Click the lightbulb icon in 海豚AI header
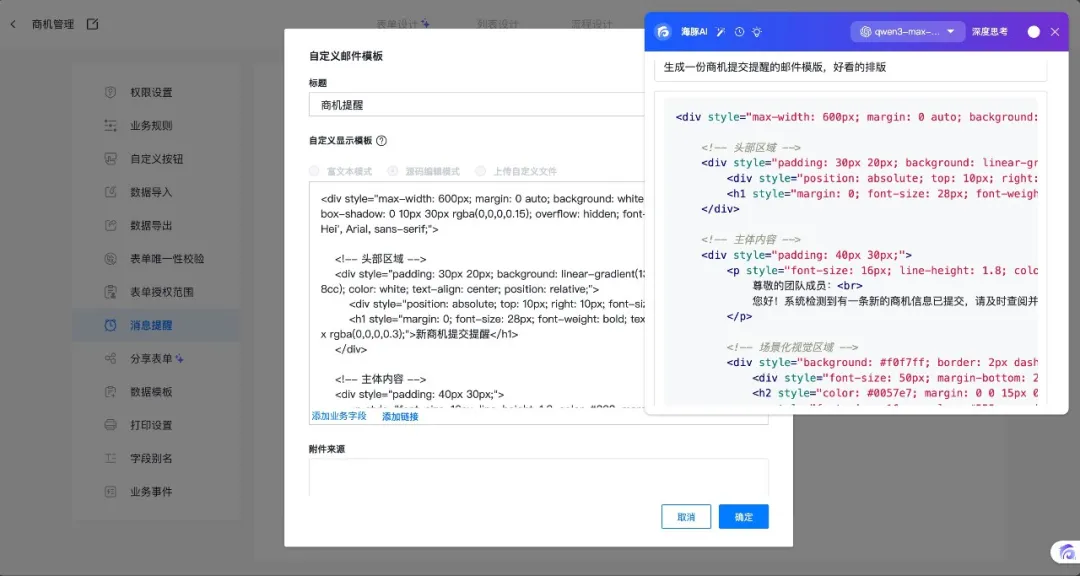Image resolution: width=1080 pixels, height=576 pixels. coord(757,32)
